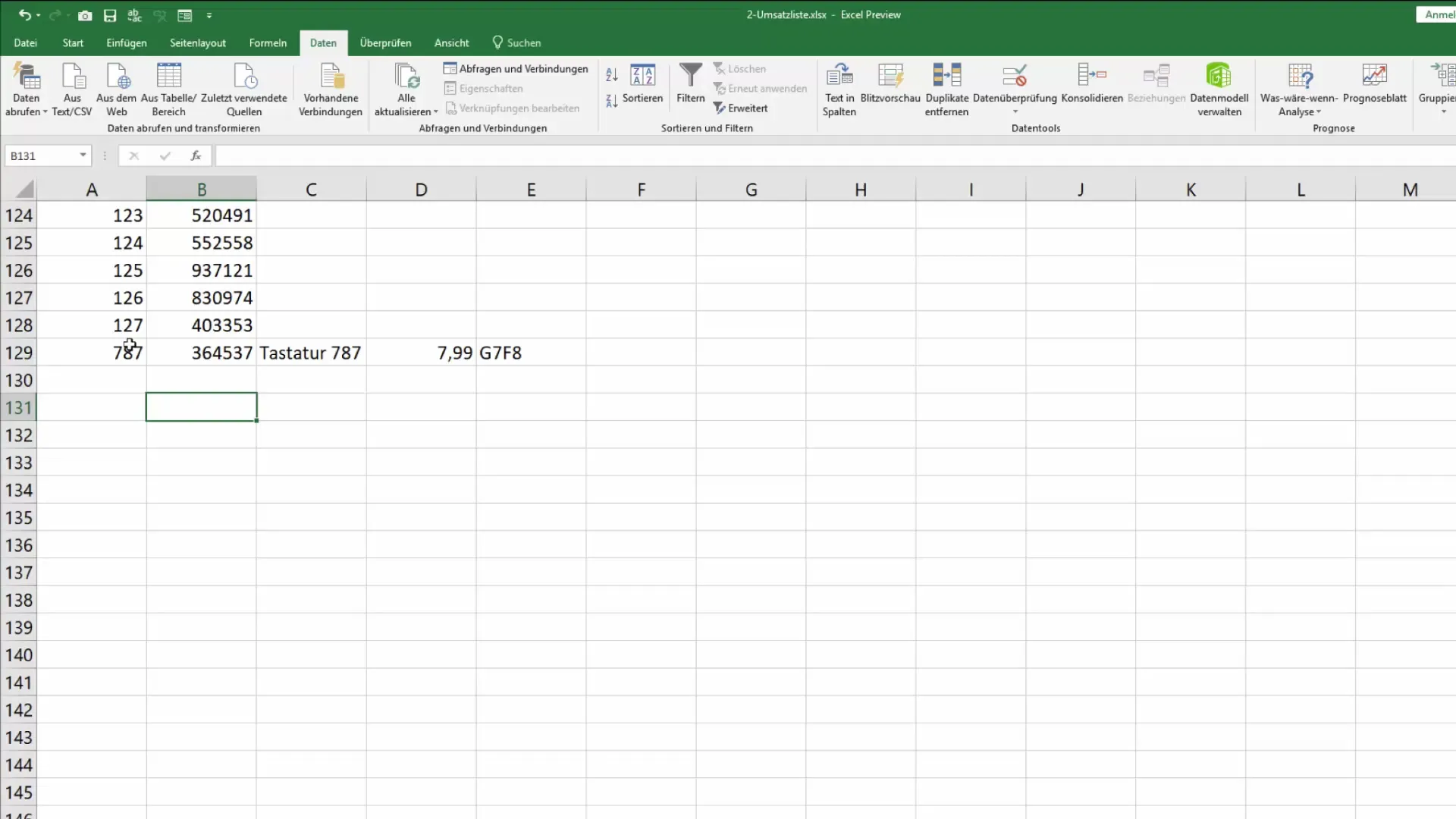Sort ascending with the A-Z icon
The width and height of the screenshot is (1456, 819).
[x=612, y=74]
